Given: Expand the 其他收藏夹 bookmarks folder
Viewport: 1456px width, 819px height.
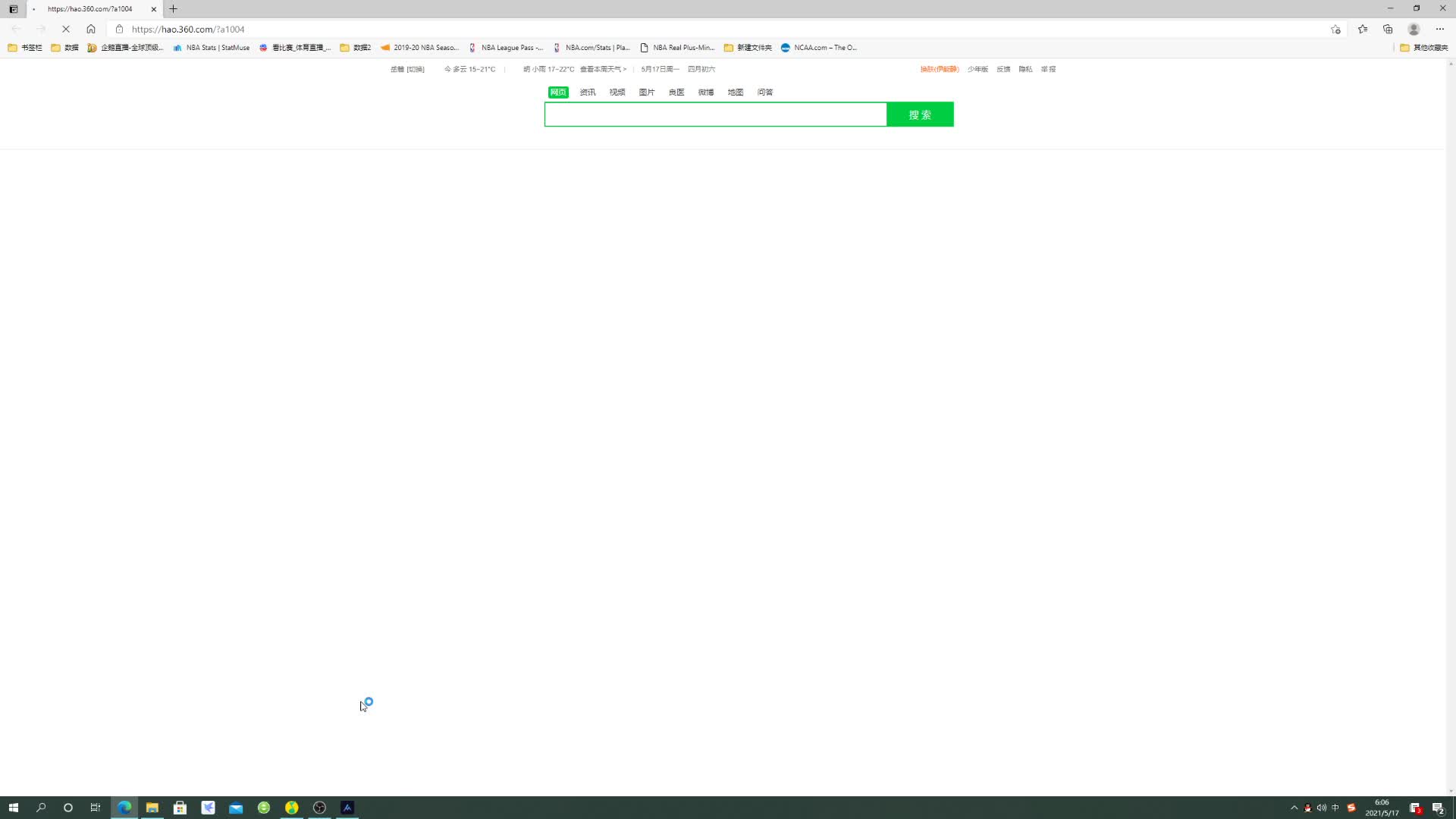Looking at the screenshot, I should [x=1423, y=47].
